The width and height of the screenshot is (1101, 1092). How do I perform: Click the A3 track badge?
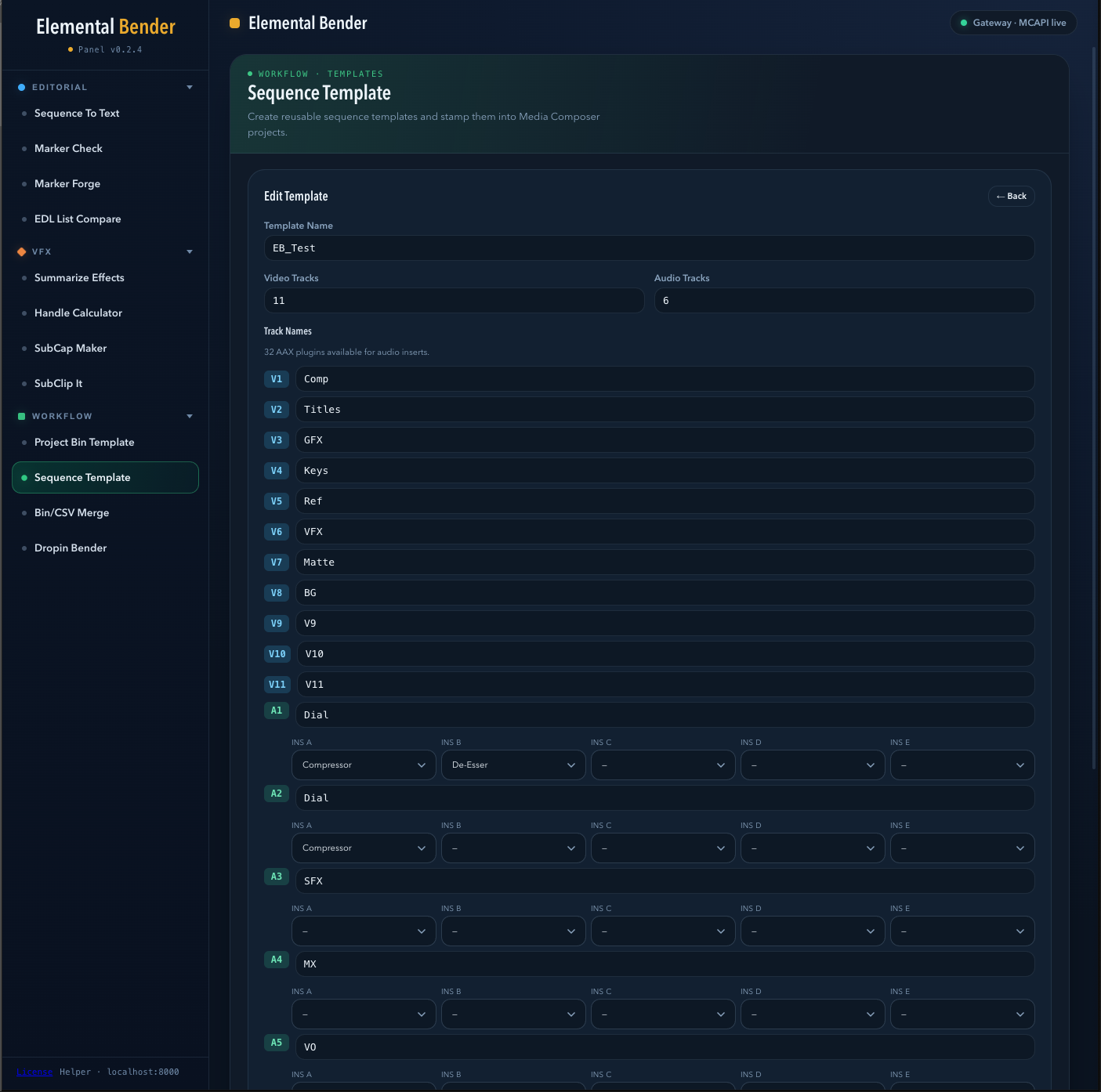(x=277, y=877)
